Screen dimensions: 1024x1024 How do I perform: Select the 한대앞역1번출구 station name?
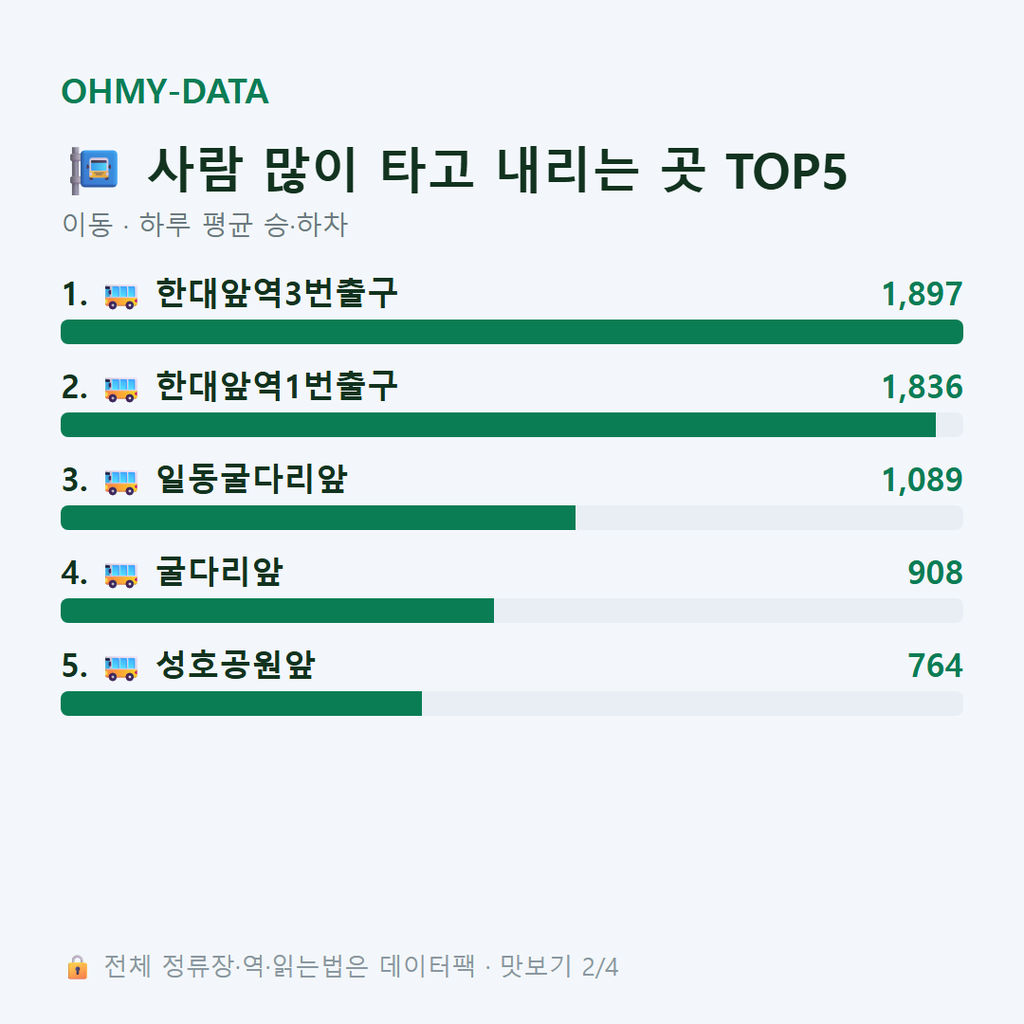coord(276,386)
